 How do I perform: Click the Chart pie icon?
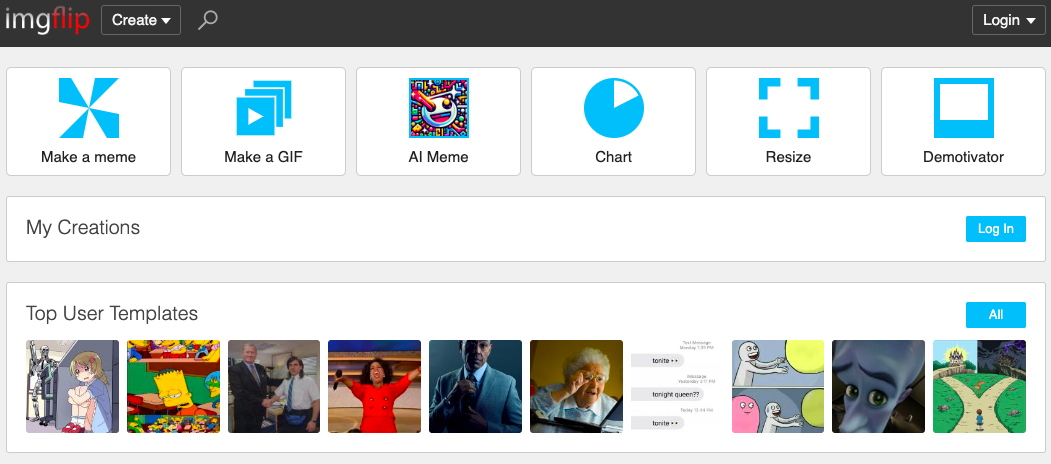pyautogui.click(x=613, y=108)
